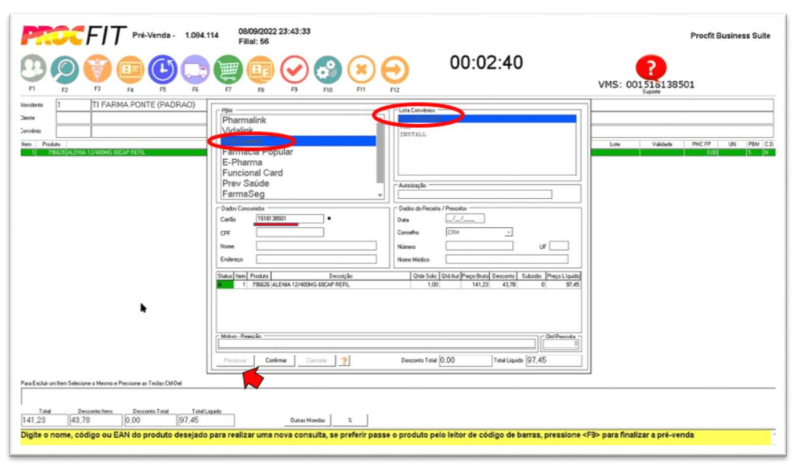Viewport: 798px width, 465px height.
Task: Open the delivery truck icon F6
Action: click(x=195, y=69)
